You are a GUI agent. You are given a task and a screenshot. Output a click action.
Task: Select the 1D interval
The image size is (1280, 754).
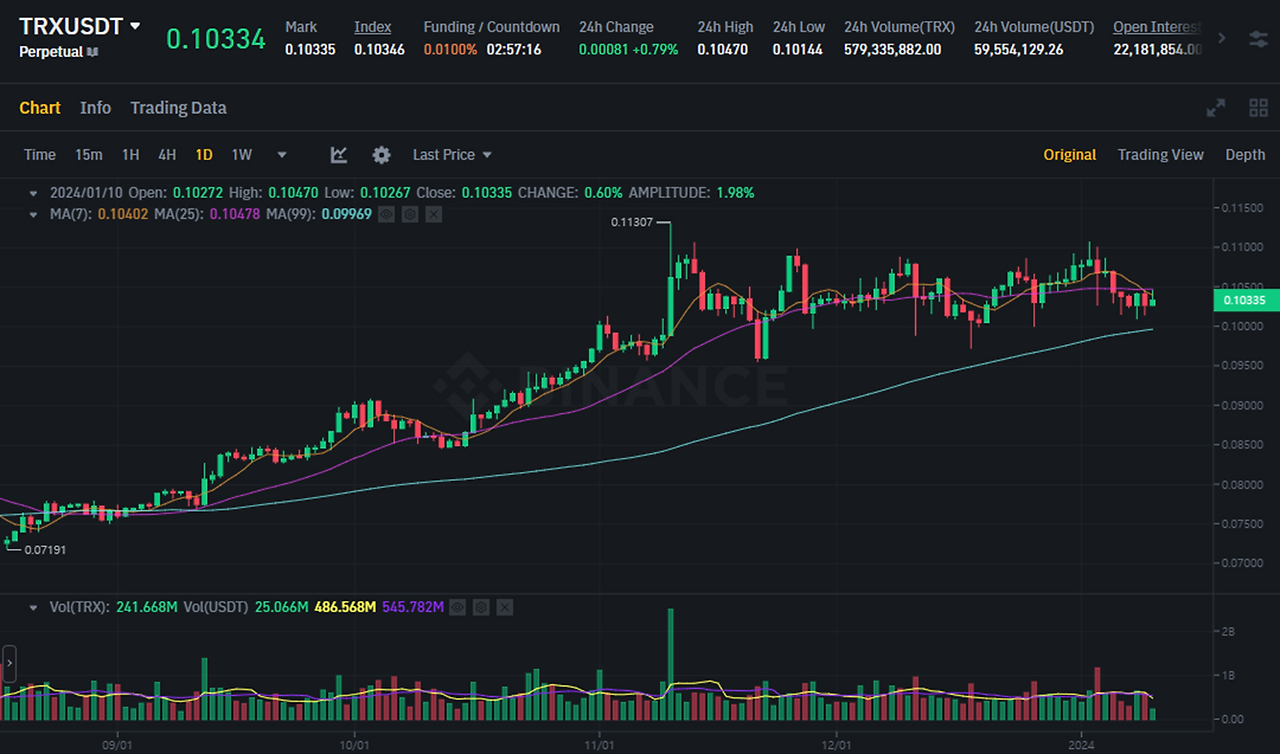[204, 155]
